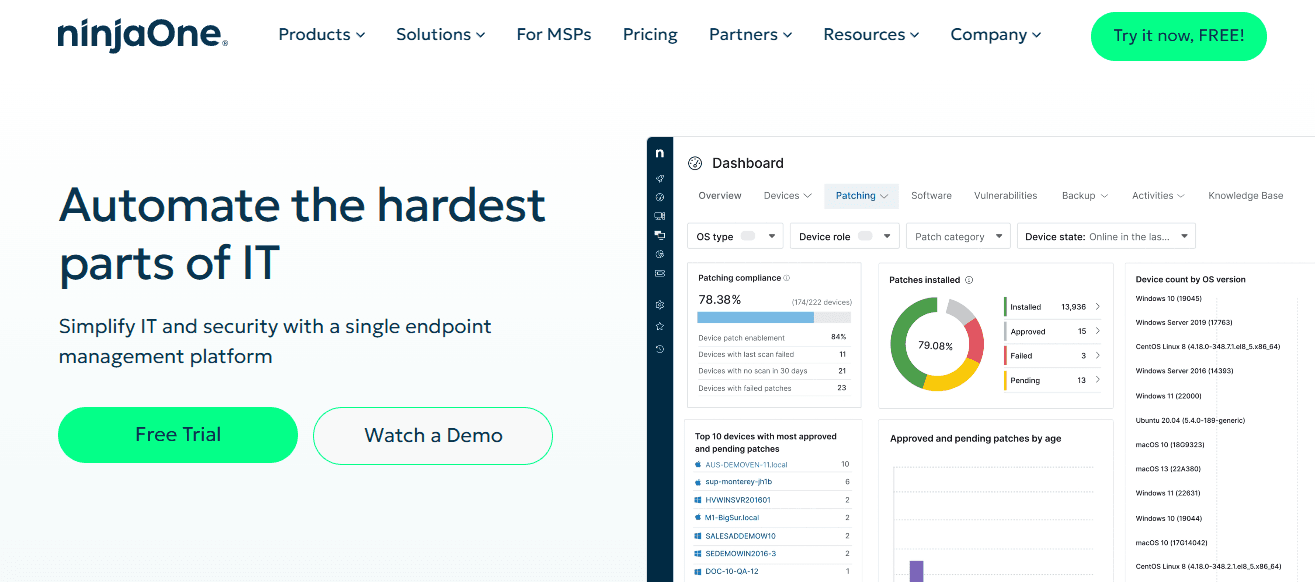Open the Patch category dropdown
The width and height of the screenshot is (1315, 582).
(958, 237)
